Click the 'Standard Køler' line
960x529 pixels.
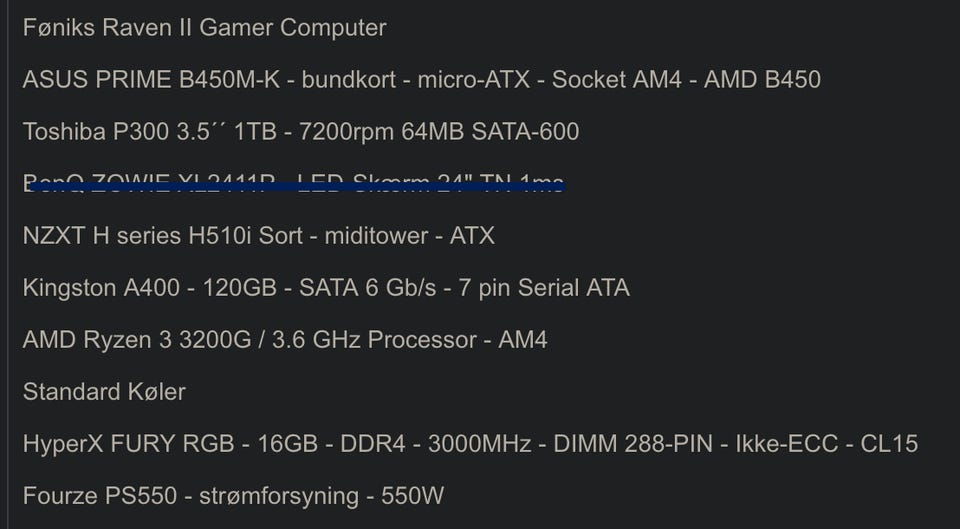[104, 391]
